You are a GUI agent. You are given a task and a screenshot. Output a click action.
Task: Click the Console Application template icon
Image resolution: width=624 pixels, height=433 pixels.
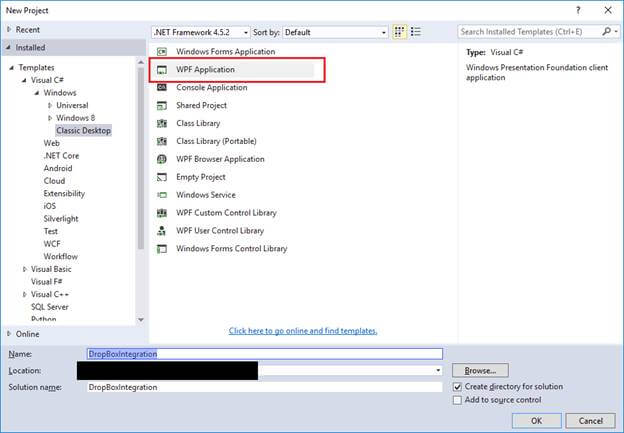point(162,87)
